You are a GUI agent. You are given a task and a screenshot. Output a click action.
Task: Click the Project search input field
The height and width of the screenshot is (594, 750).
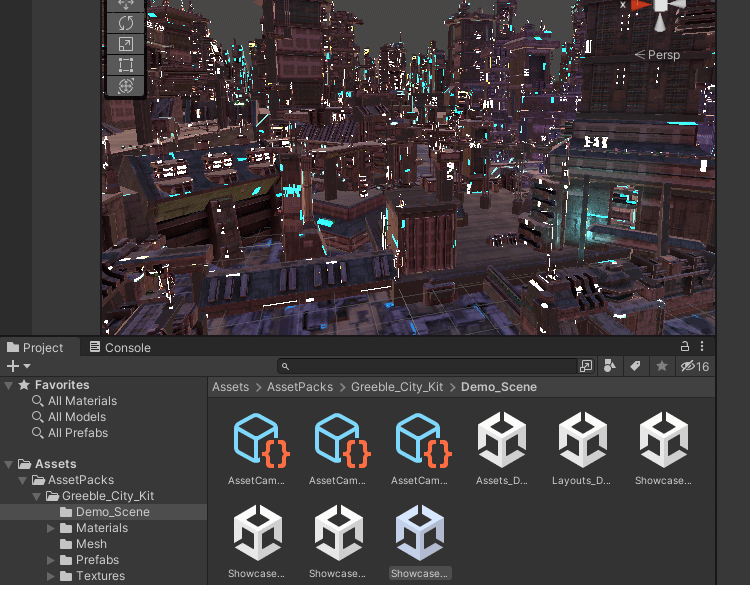(x=430, y=367)
